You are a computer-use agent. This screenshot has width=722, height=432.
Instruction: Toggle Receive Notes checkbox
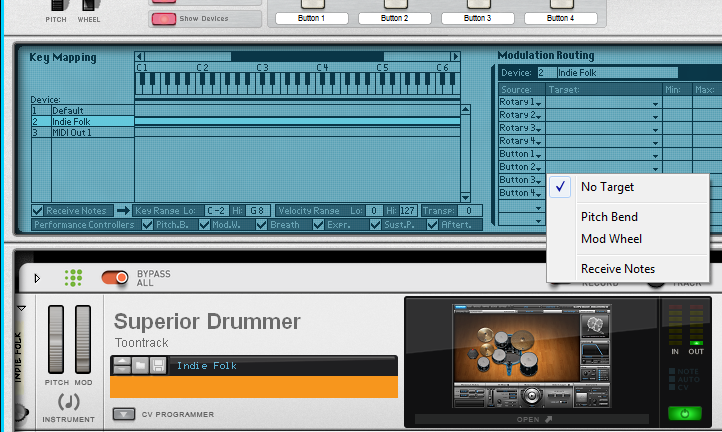point(38,210)
